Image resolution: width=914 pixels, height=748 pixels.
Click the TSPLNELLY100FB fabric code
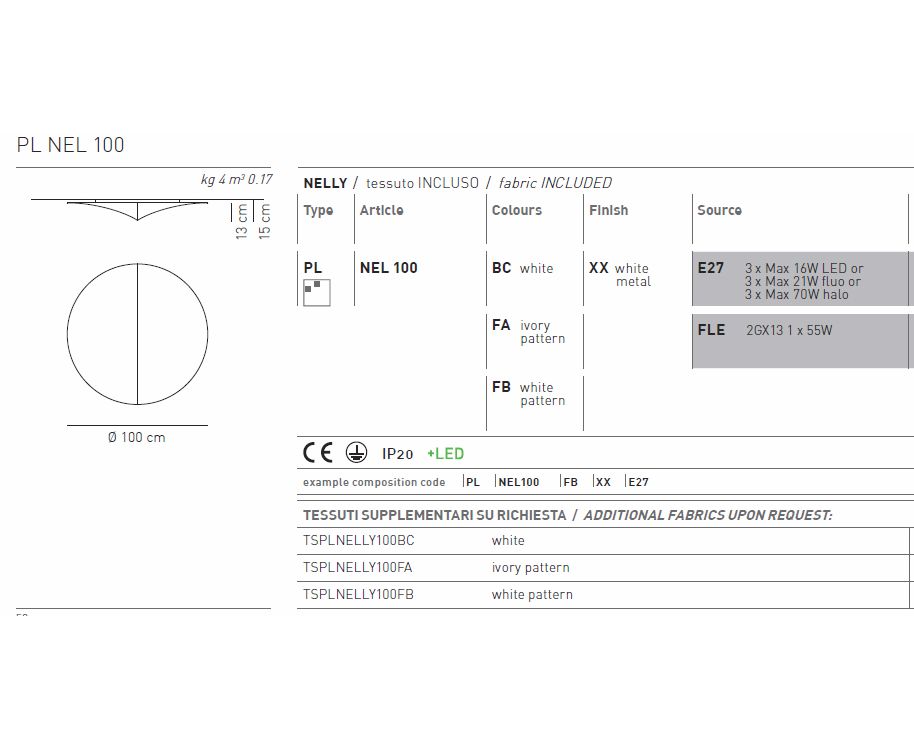pyautogui.click(x=357, y=595)
